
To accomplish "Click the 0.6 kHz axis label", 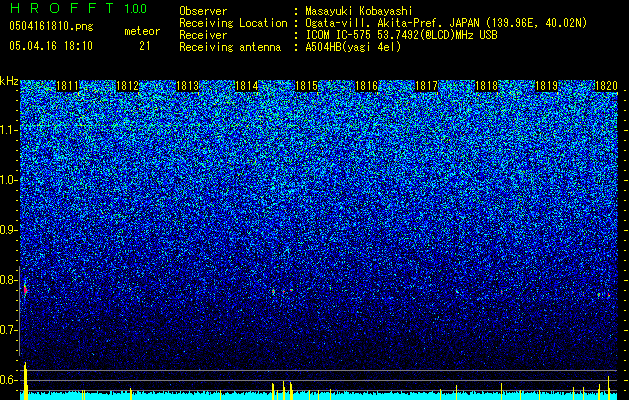I will tap(9, 380).
